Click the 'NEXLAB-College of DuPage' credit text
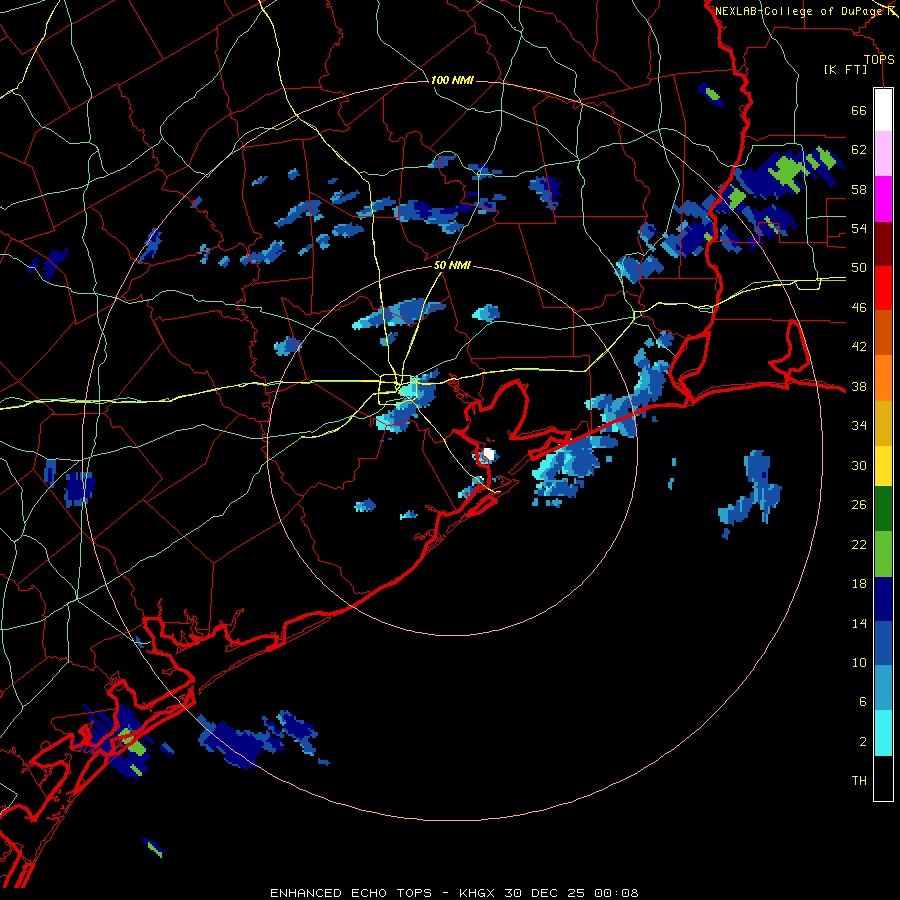900x900 pixels. [798, 11]
